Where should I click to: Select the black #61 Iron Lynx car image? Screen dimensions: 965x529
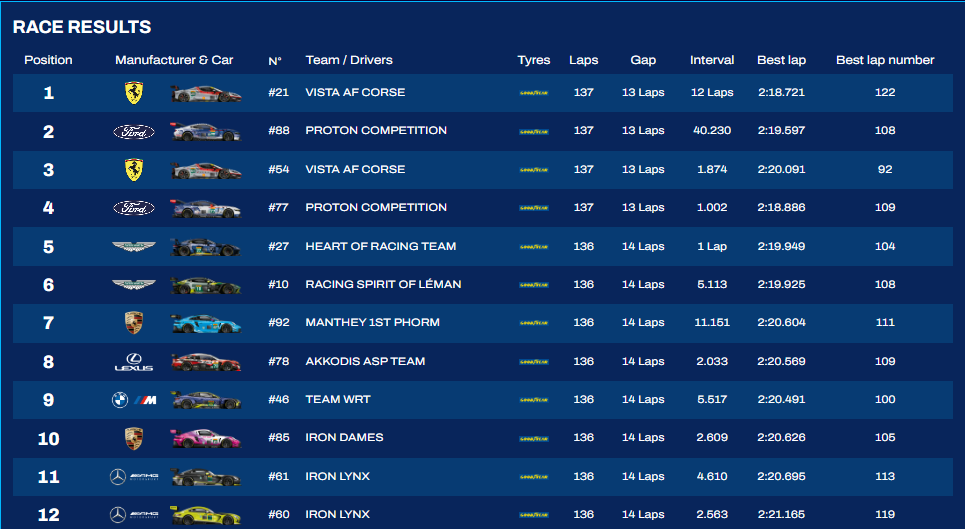(206, 477)
